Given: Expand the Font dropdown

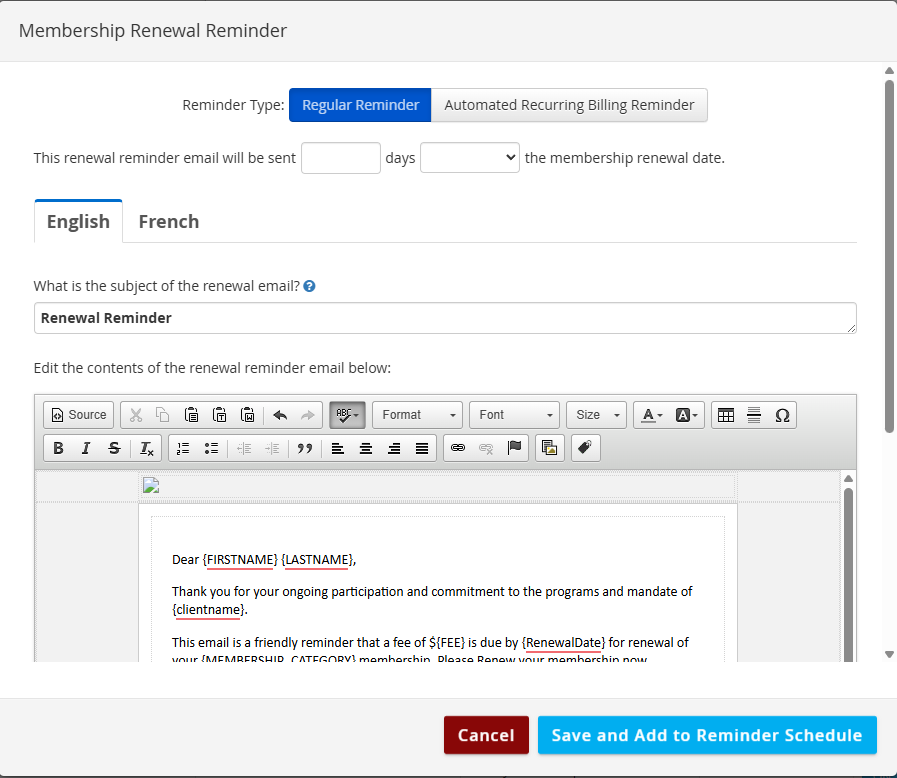Looking at the screenshot, I should (x=514, y=415).
